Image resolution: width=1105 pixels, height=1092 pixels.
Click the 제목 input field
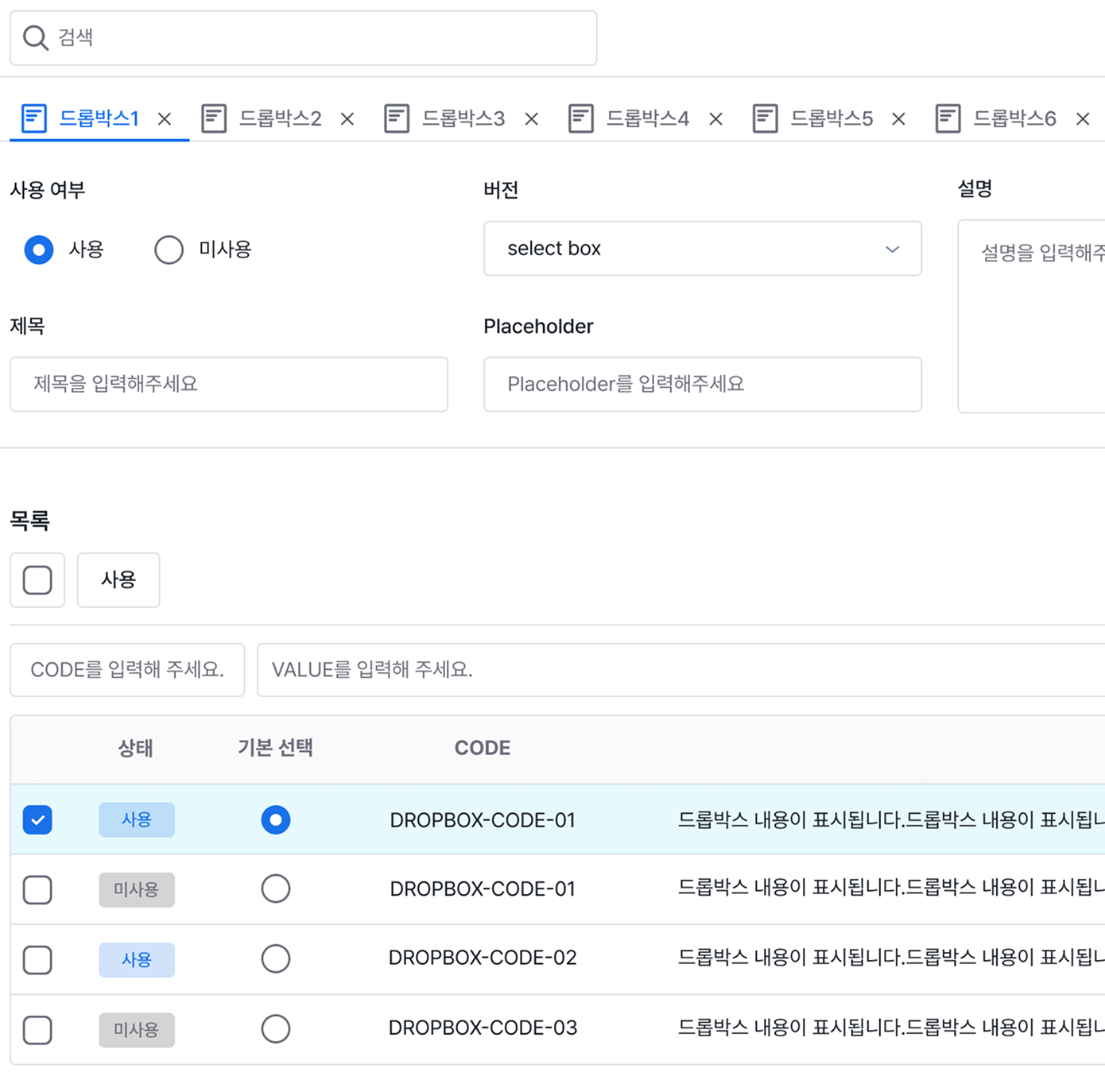pos(229,385)
